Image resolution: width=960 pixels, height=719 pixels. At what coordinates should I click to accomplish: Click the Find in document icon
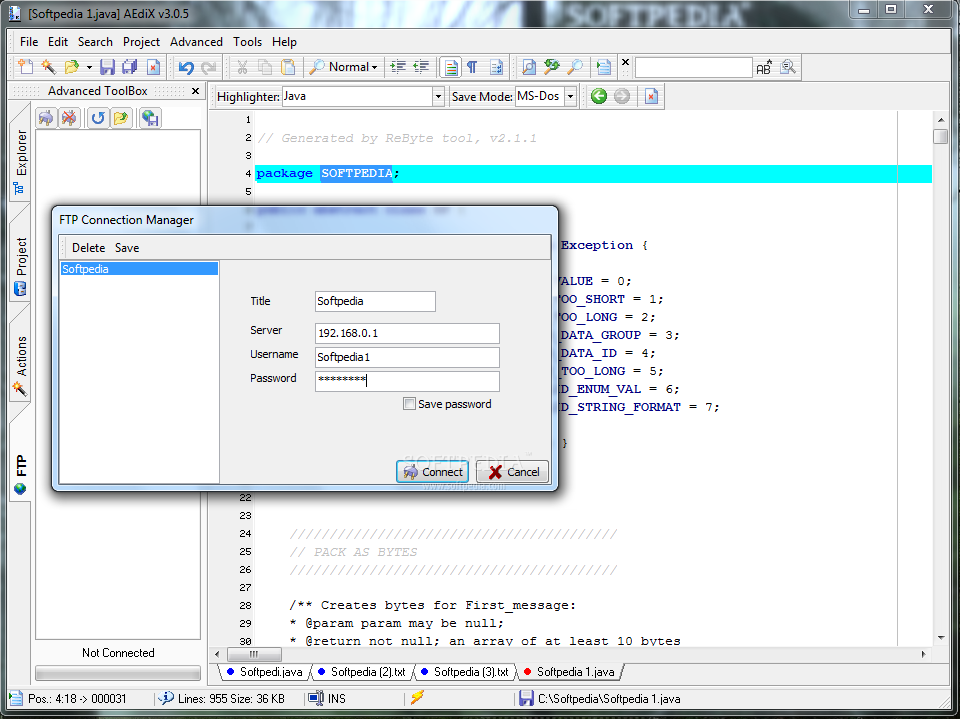[528, 67]
